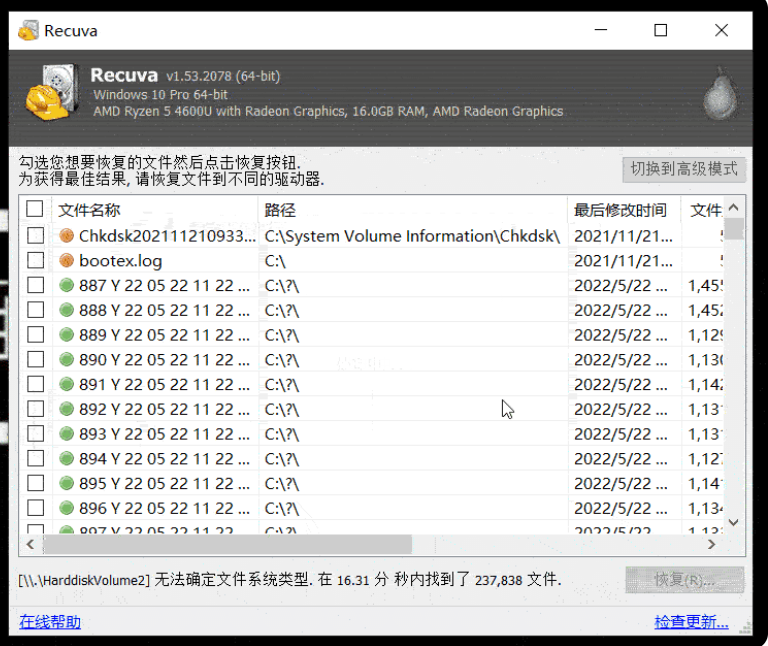Click the vertical scrollbar down arrow
This screenshot has height=646, width=768.
tap(734, 522)
